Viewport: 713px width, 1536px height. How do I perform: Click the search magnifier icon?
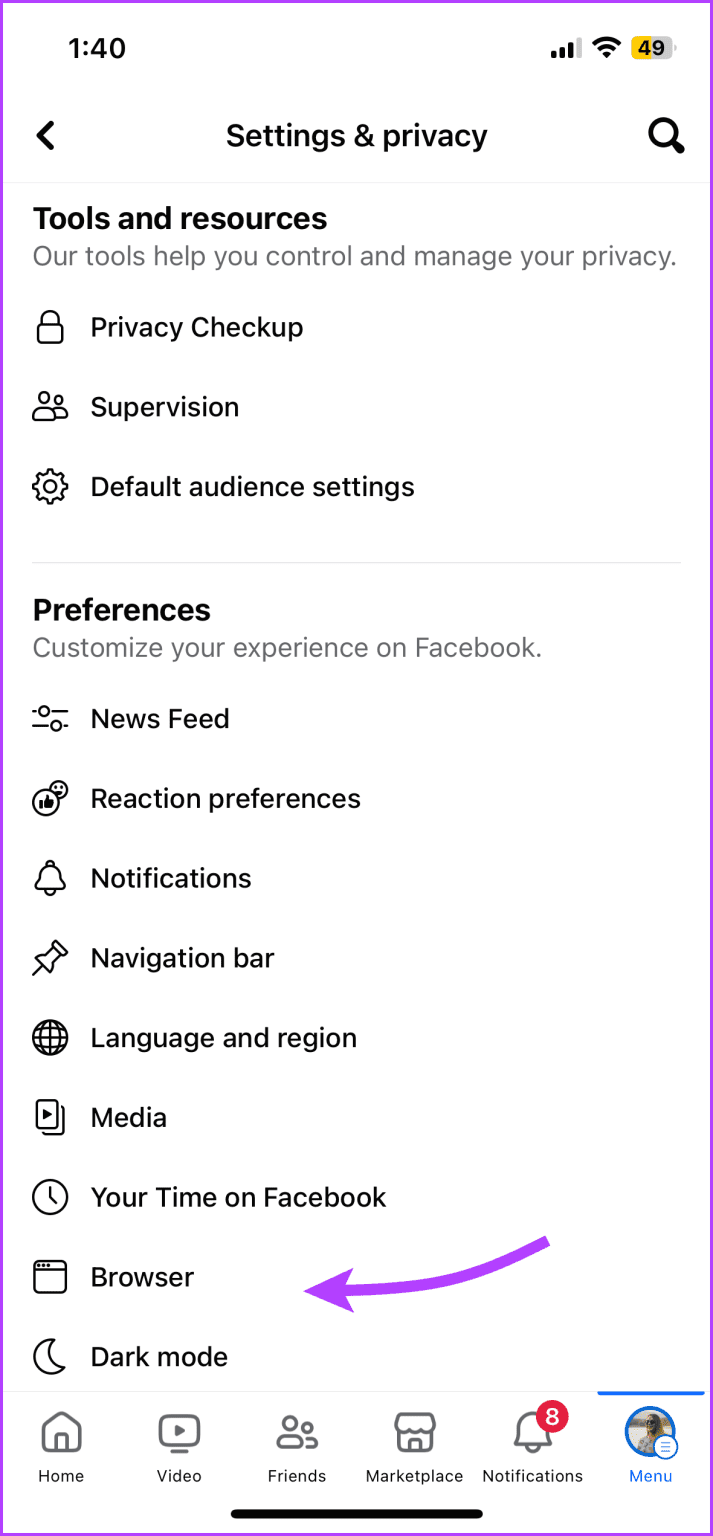[666, 135]
